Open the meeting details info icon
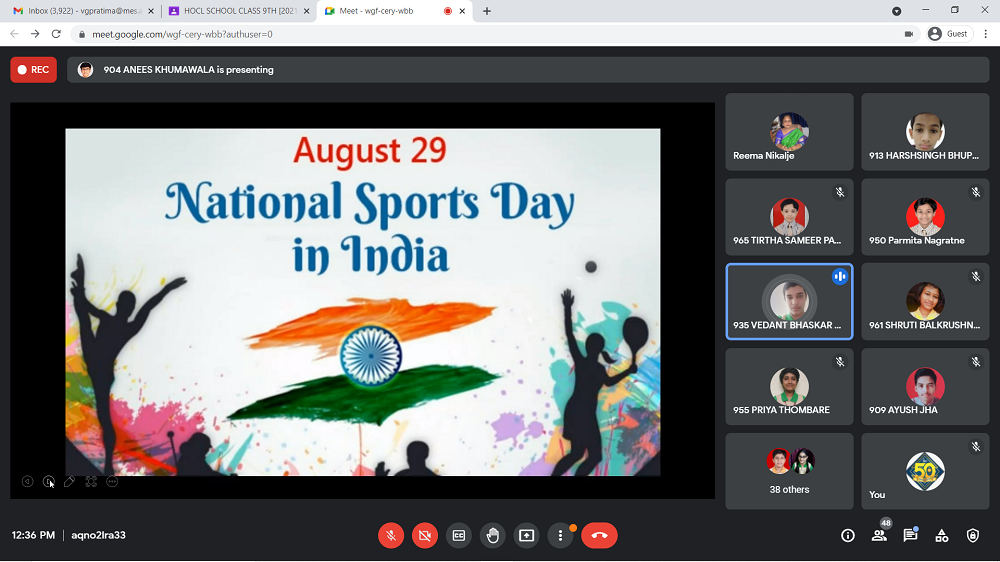 (x=848, y=536)
